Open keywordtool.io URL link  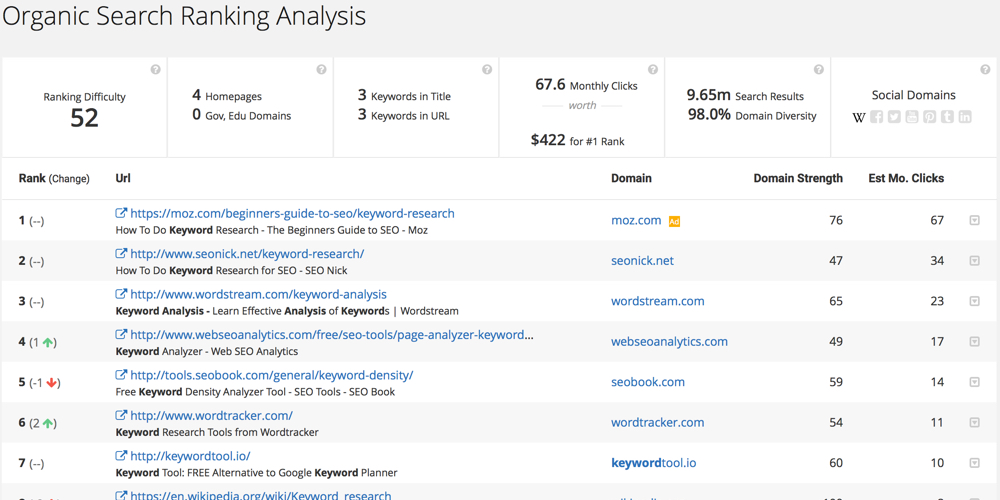(190, 456)
